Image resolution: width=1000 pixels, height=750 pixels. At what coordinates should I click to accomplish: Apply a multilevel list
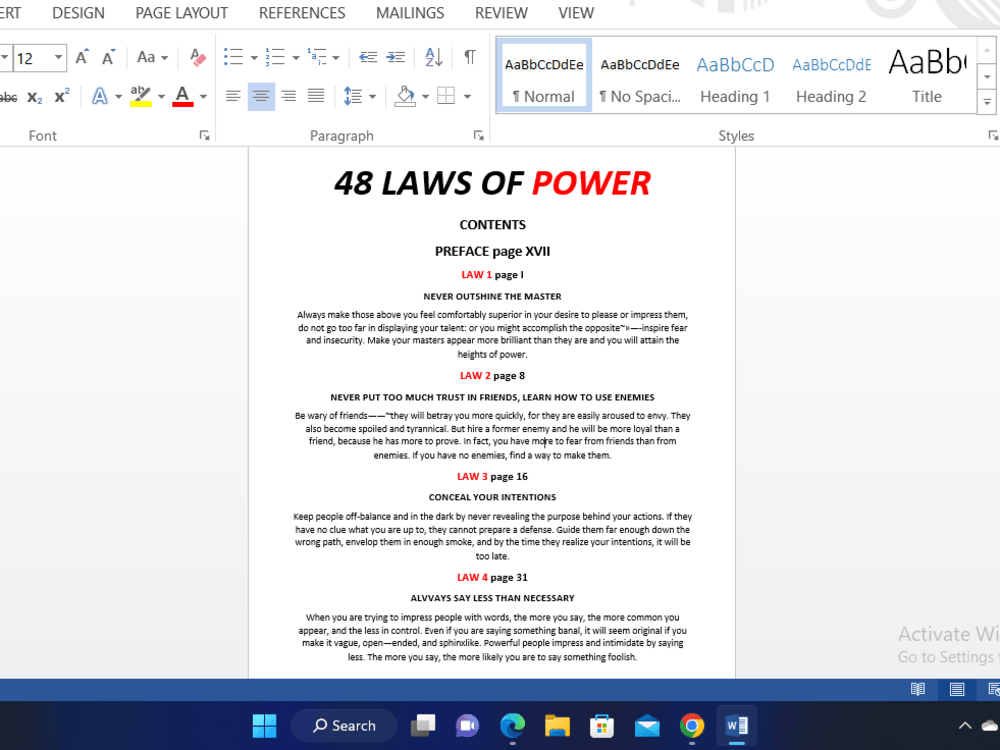tap(317, 57)
